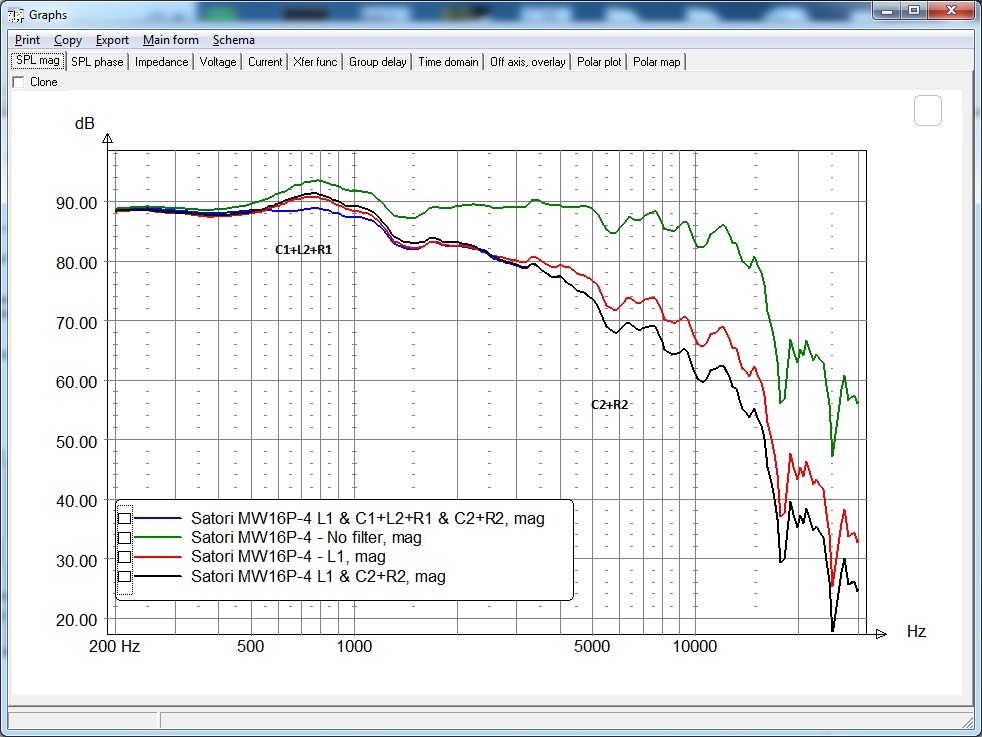Open the Export menu

click(112, 40)
